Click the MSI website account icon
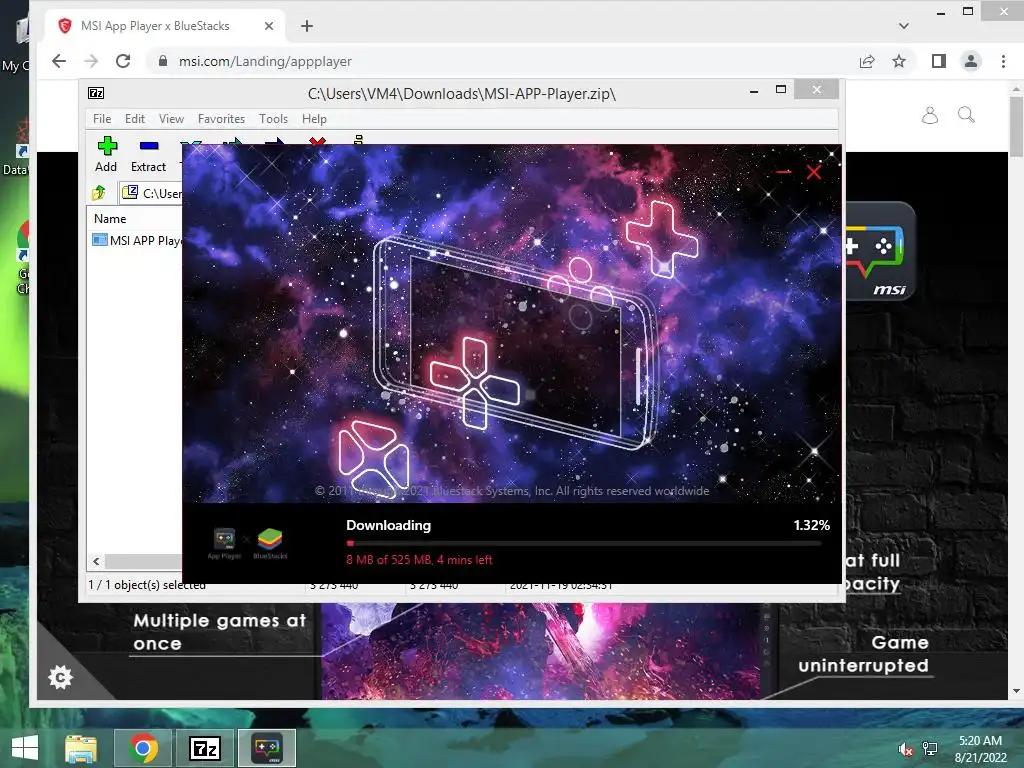The height and width of the screenshot is (768, 1024). [x=929, y=116]
